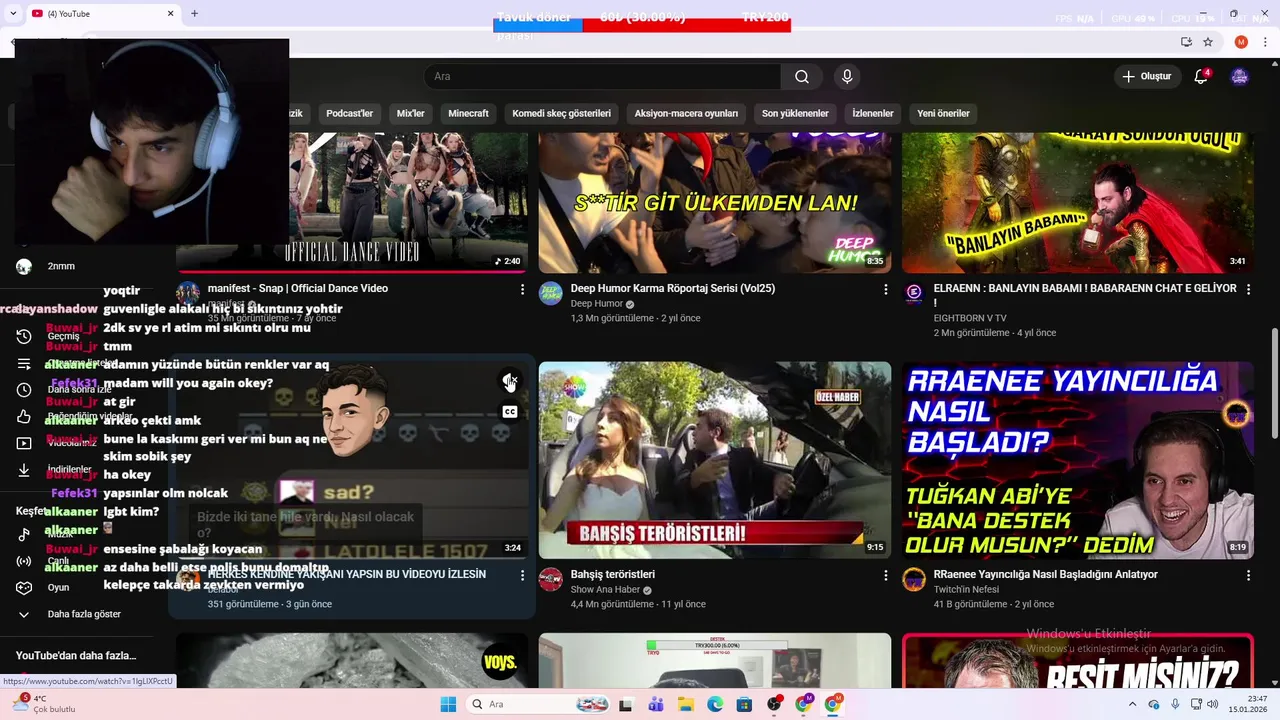Open options menu for Bahşiş teröristleri video
The width and height of the screenshot is (1280, 720).
click(x=885, y=575)
